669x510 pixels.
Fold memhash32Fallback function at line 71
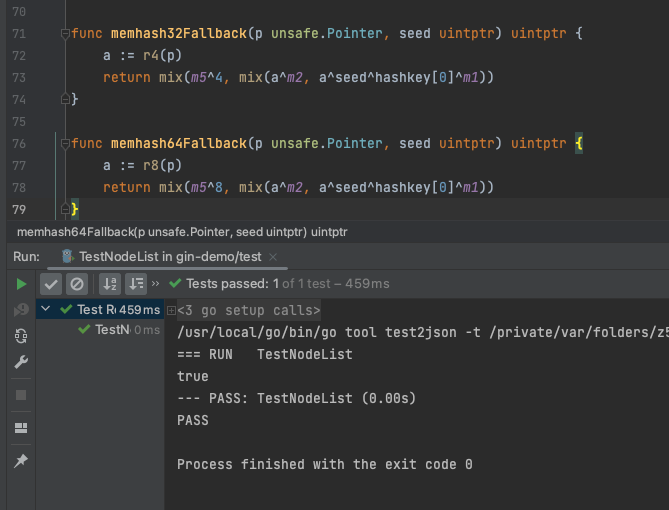(65, 33)
